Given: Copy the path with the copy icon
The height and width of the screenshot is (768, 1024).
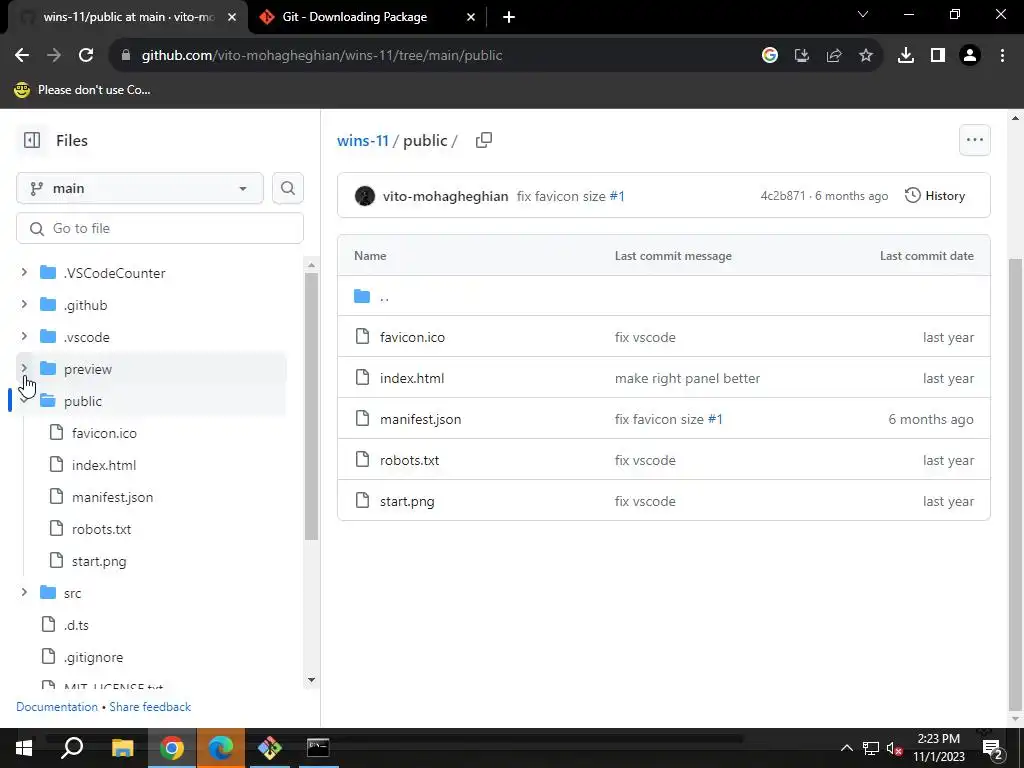Looking at the screenshot, I should (x=484, y=140).
